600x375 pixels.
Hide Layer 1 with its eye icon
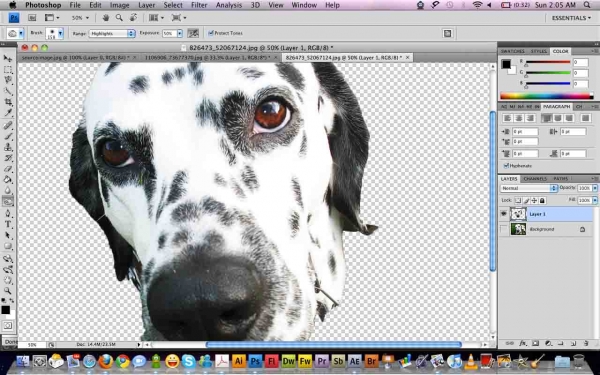point(504,214)
